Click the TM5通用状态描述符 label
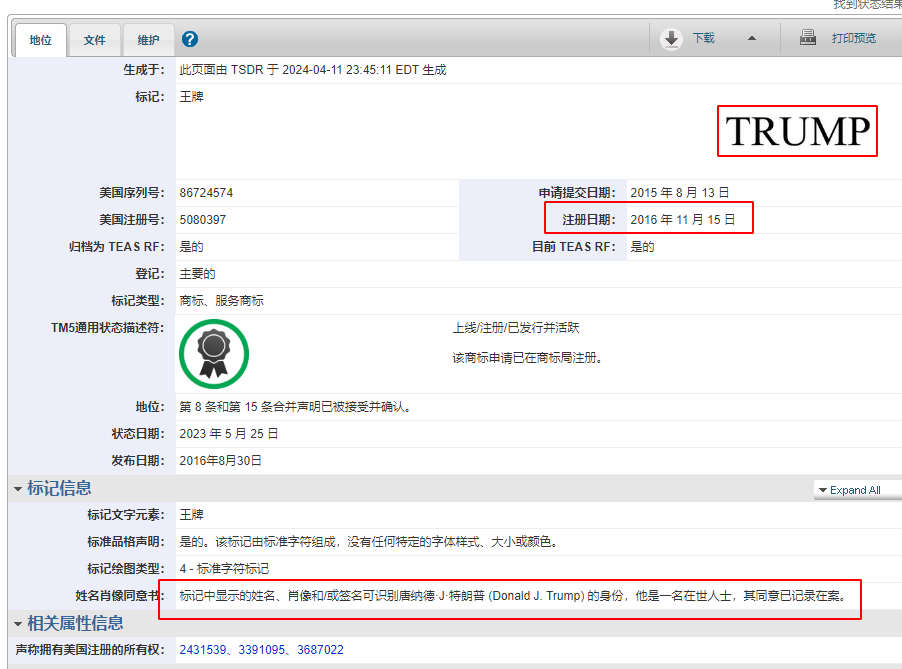902x669 pixels. point(108,328)
